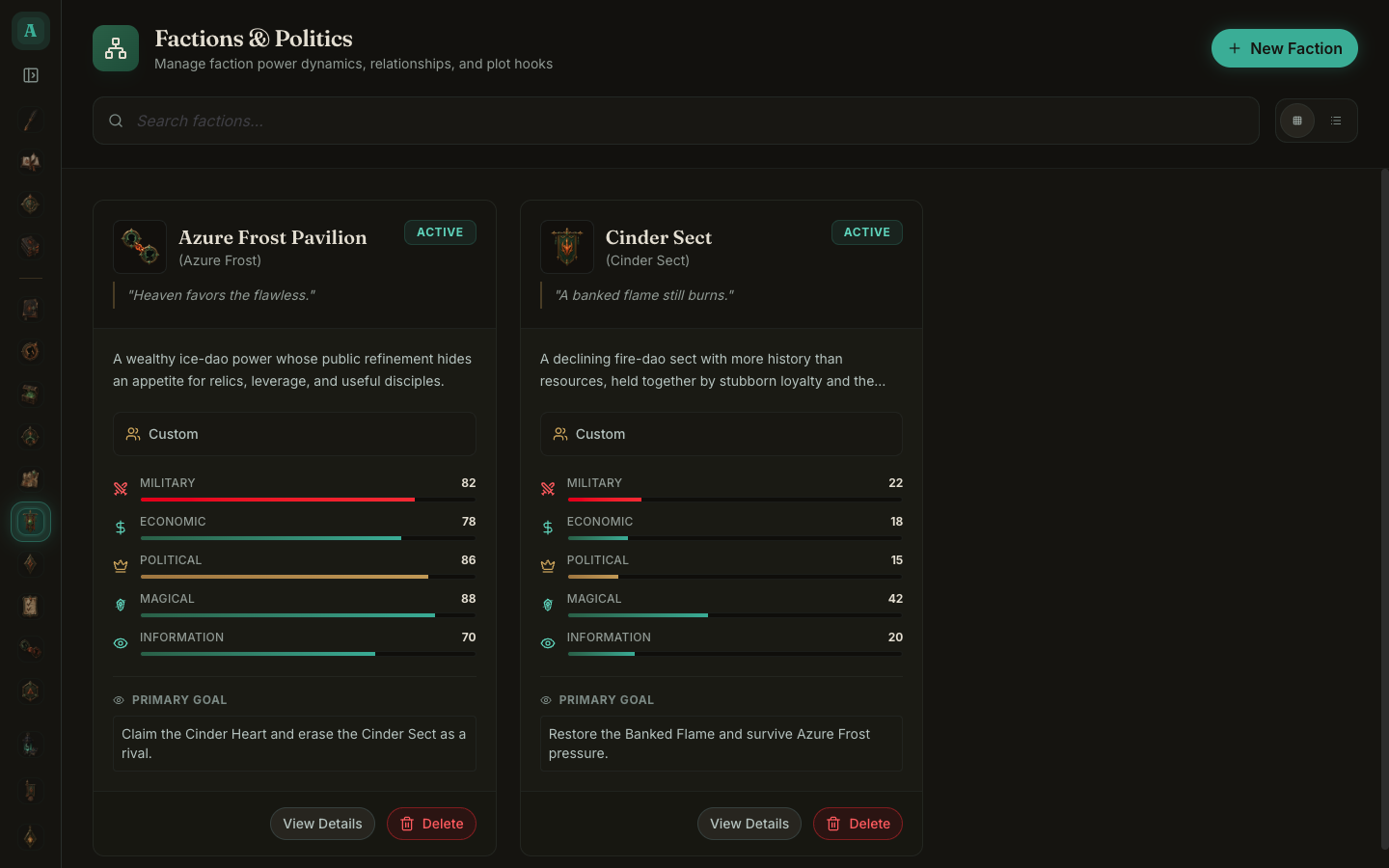This screenshot has width=1389, height=868.
Task: Click the search magnifier icon
Action: point(116,121)
